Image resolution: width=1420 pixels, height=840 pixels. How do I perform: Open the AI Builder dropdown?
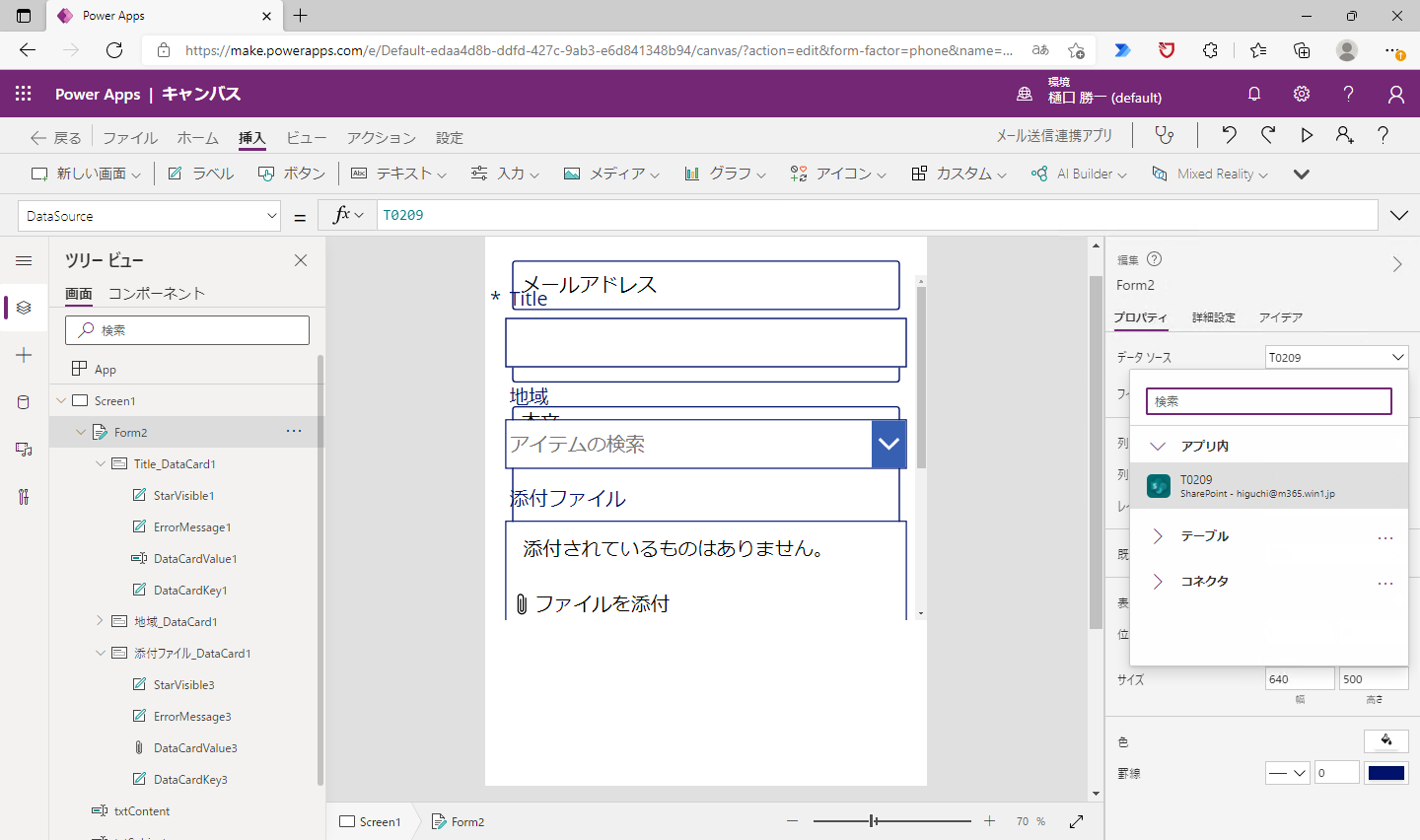click(x=1079, y=174)
